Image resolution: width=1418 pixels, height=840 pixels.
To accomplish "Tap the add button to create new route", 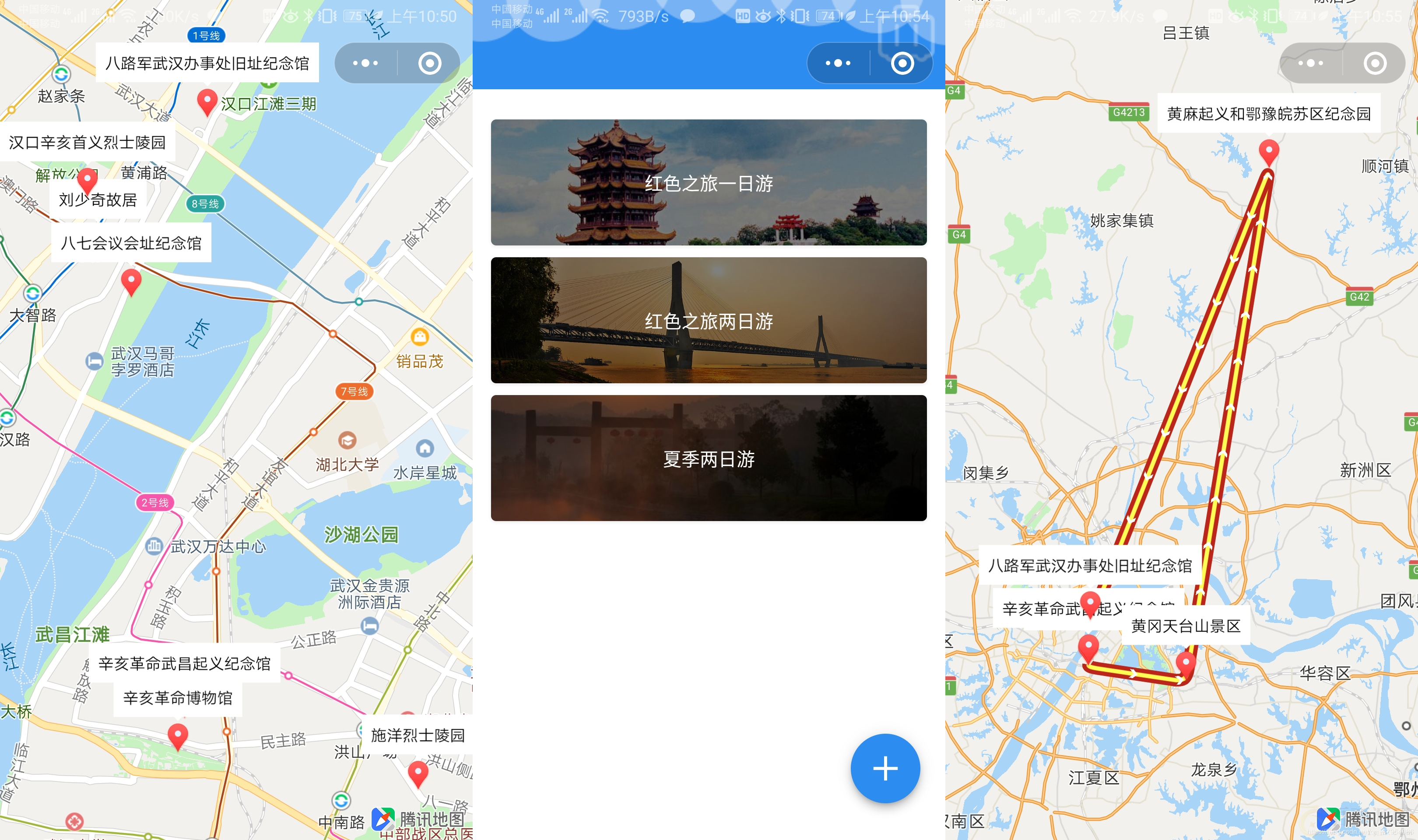I will click(x=883, y=769).
